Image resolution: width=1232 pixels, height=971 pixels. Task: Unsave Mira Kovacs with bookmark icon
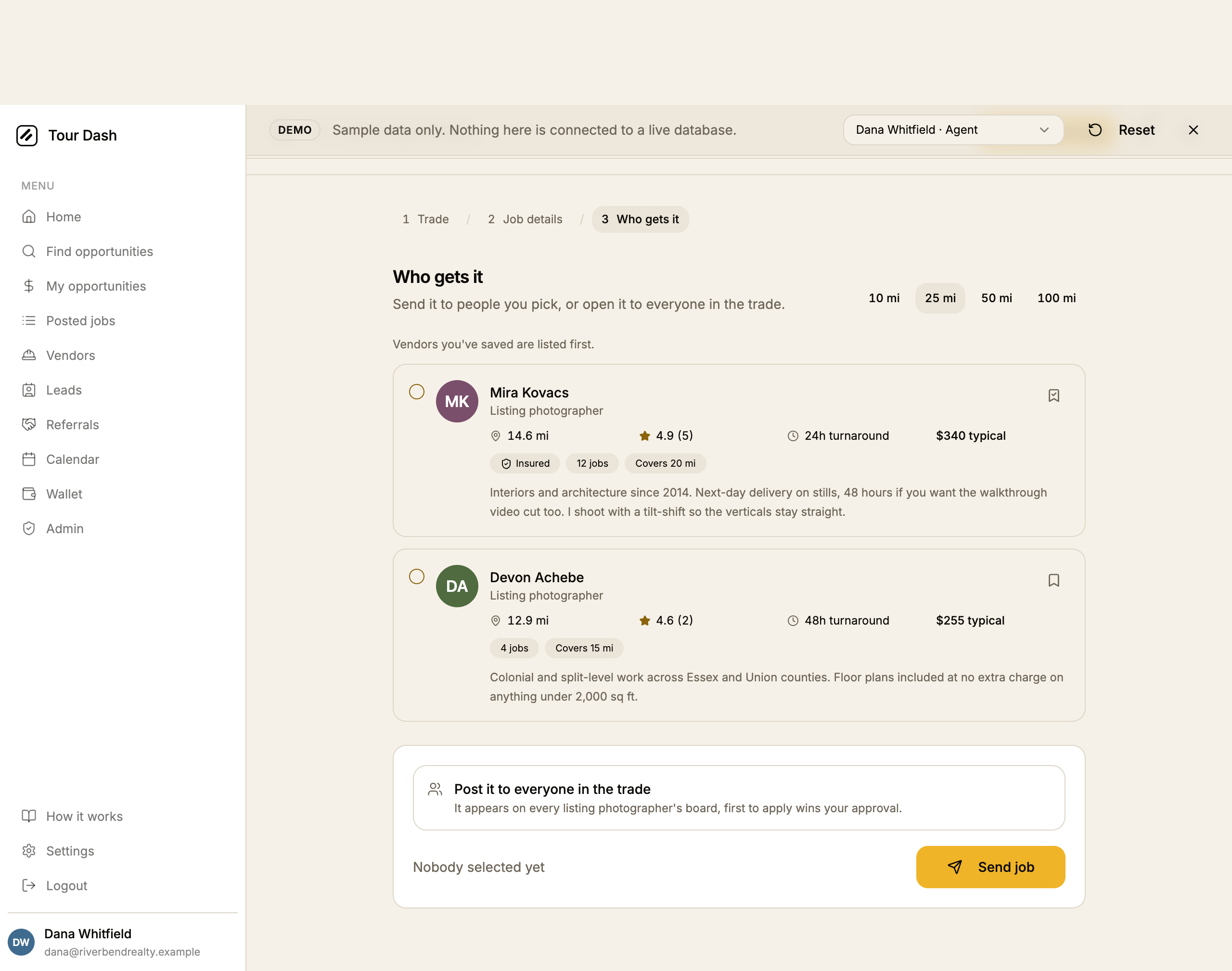click(1053, 395)
